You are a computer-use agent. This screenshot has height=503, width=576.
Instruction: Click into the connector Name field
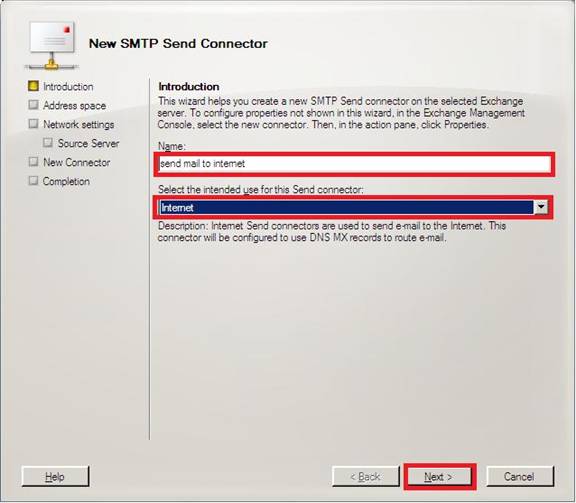354,164
